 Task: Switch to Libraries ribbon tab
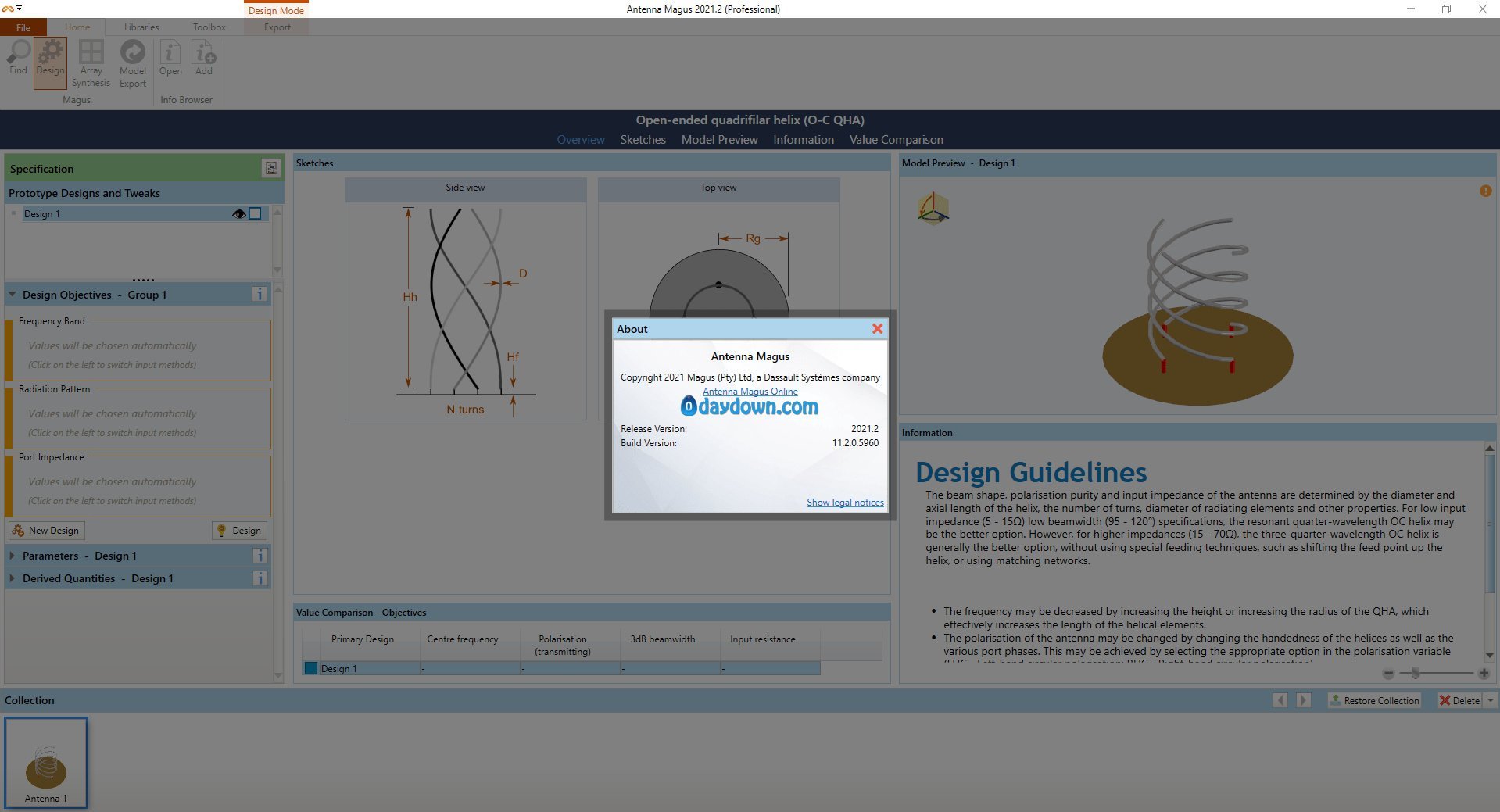click(x=141, y=27)
